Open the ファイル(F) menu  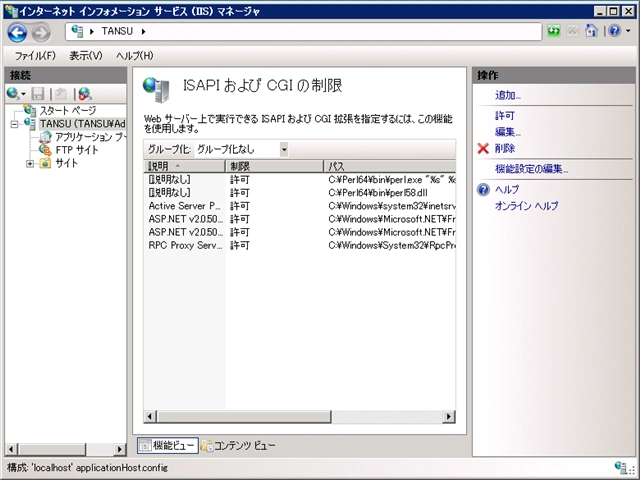[x=35, y=56]
